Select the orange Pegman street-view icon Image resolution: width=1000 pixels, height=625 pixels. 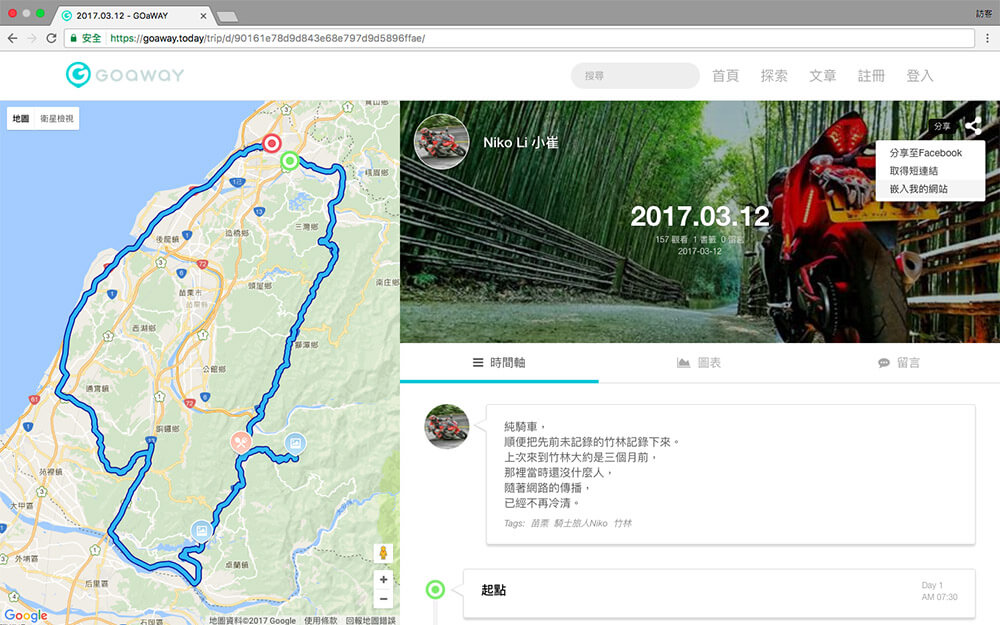tap(382, 552)
